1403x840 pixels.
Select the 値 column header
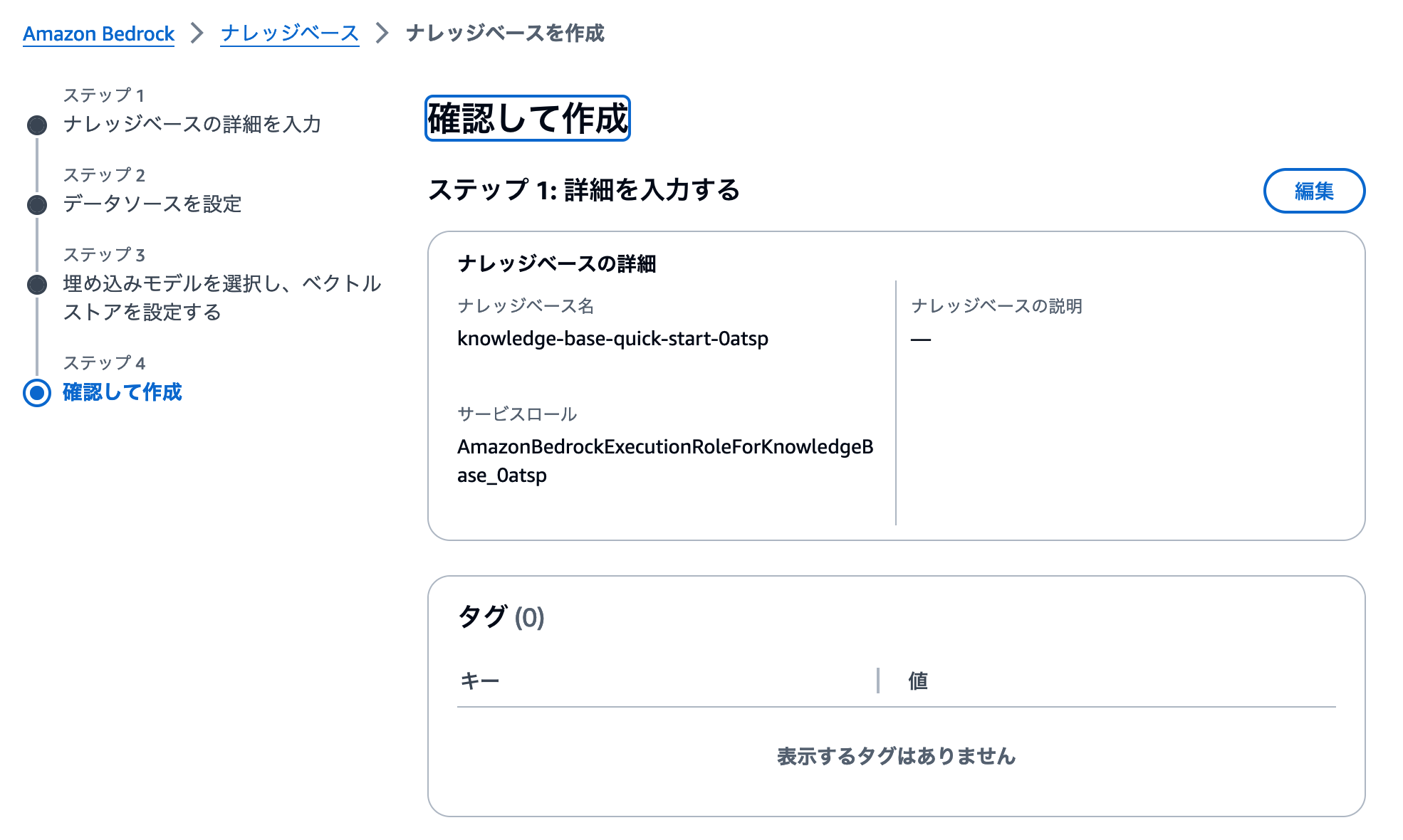point(919,681)
